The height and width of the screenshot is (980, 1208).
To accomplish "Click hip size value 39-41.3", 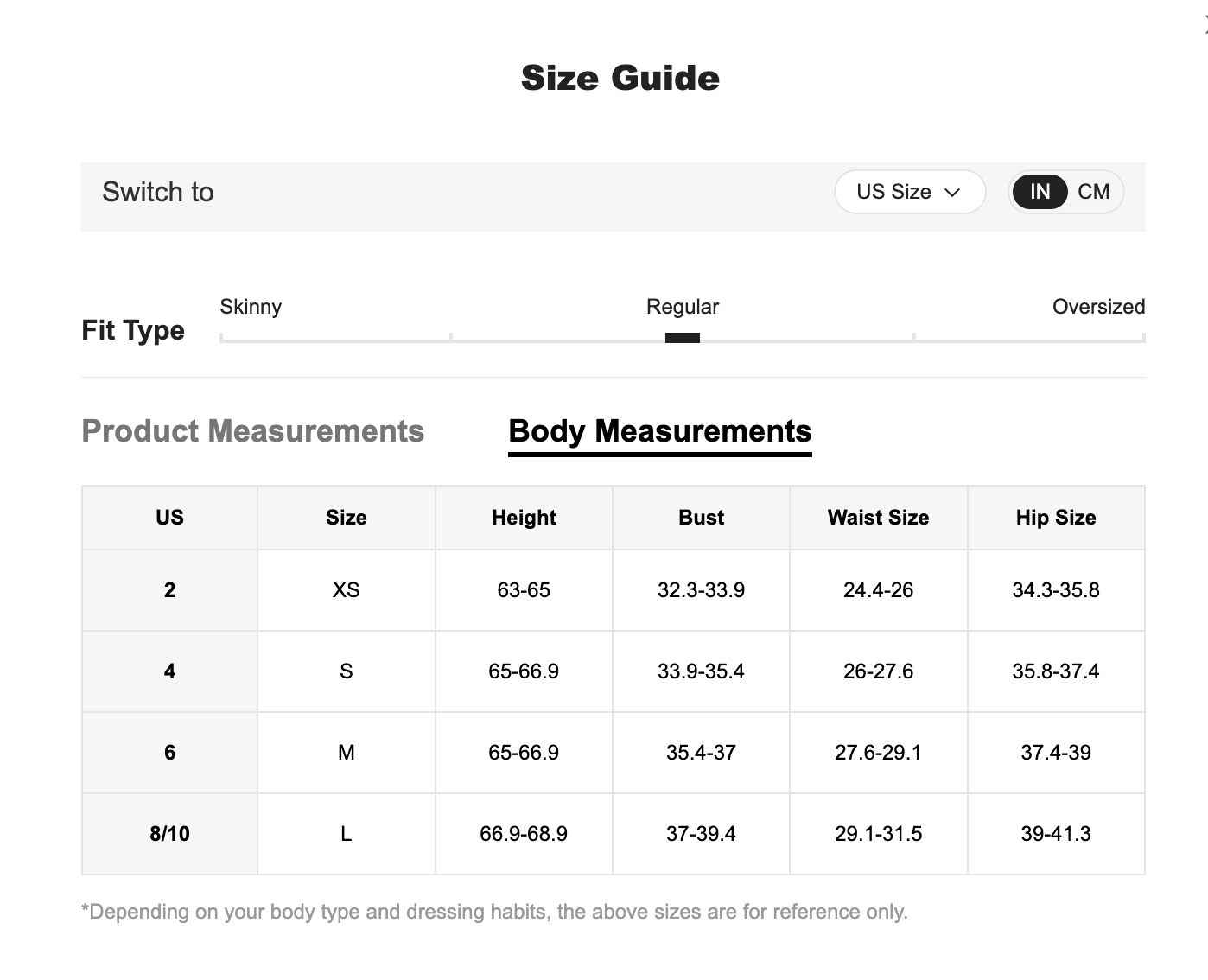I will coord(1055,834).
